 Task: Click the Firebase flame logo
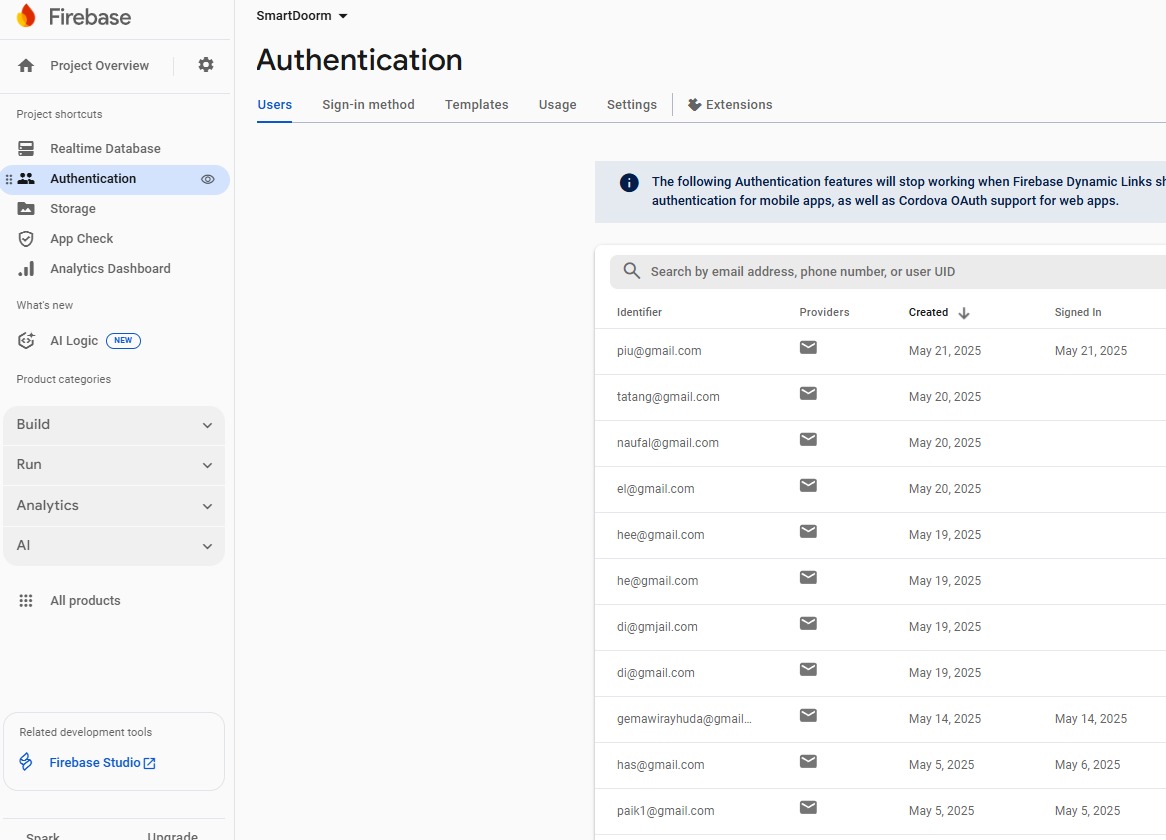(26, 17)
